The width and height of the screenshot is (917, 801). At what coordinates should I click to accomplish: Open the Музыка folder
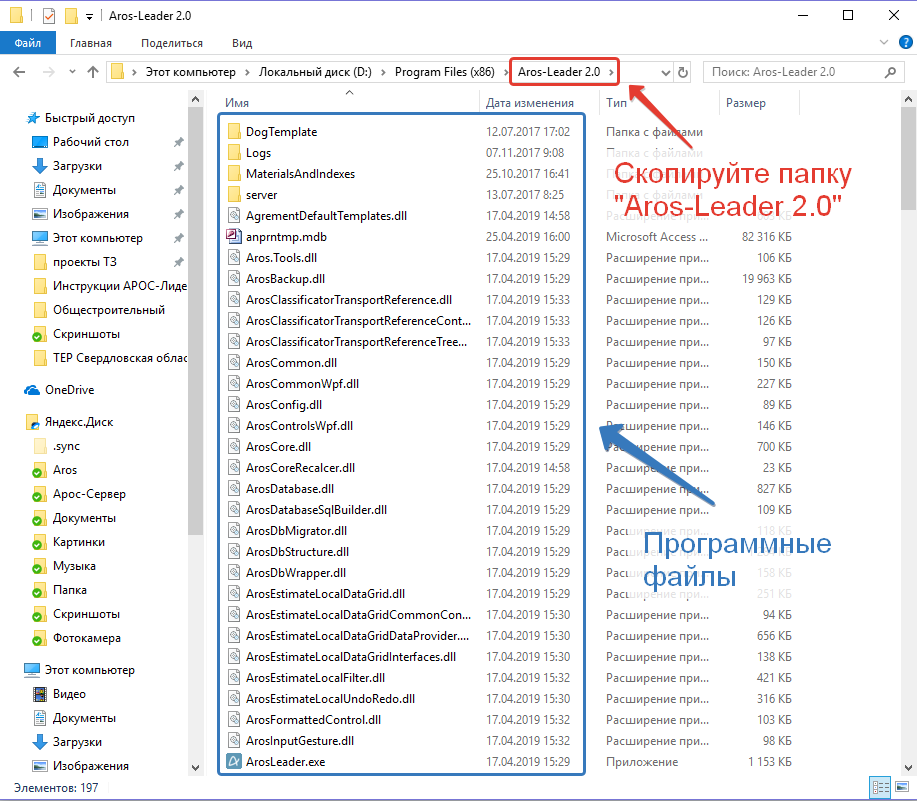(x=74, y=565)
